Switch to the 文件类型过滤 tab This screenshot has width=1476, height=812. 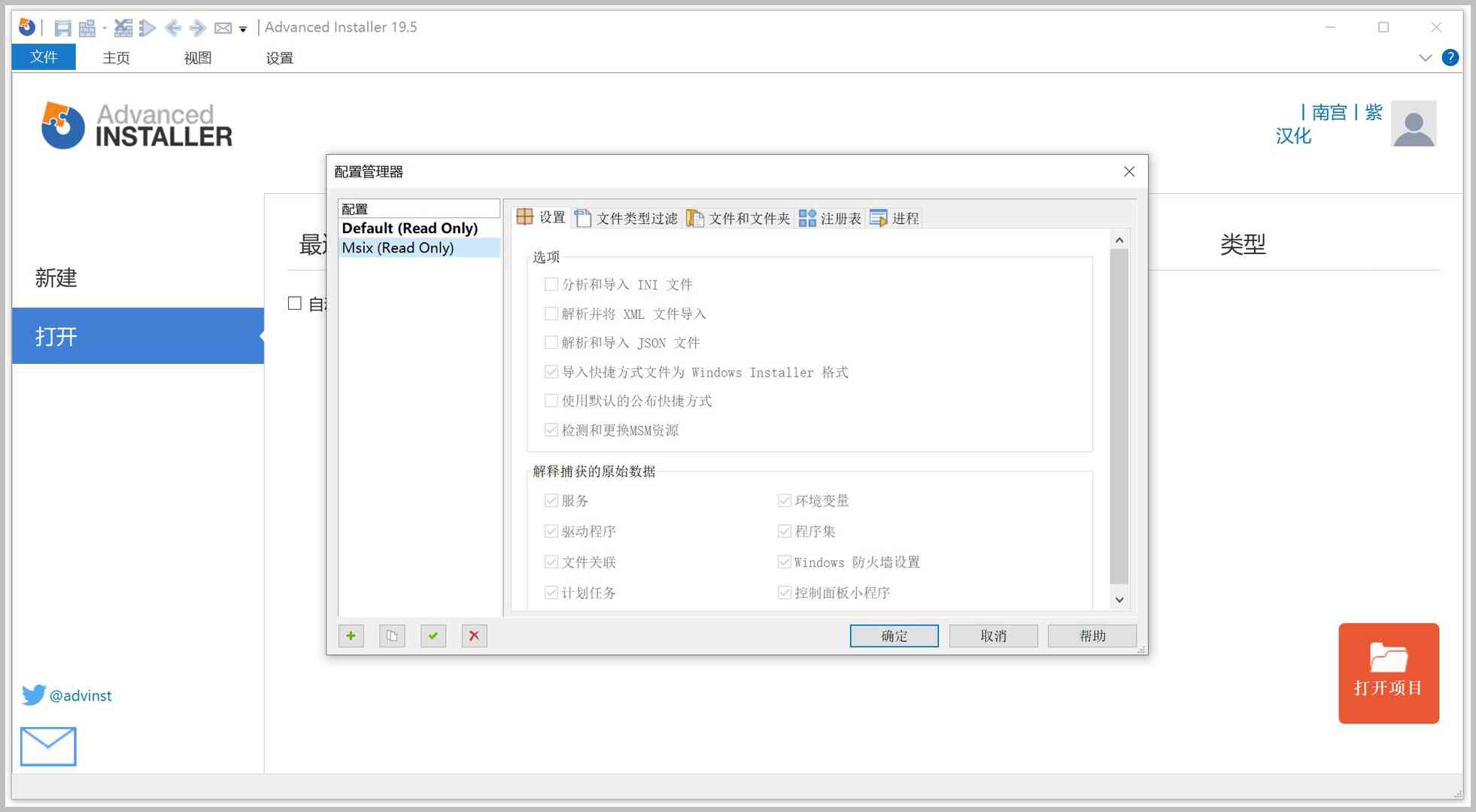[x=626, y=219]
